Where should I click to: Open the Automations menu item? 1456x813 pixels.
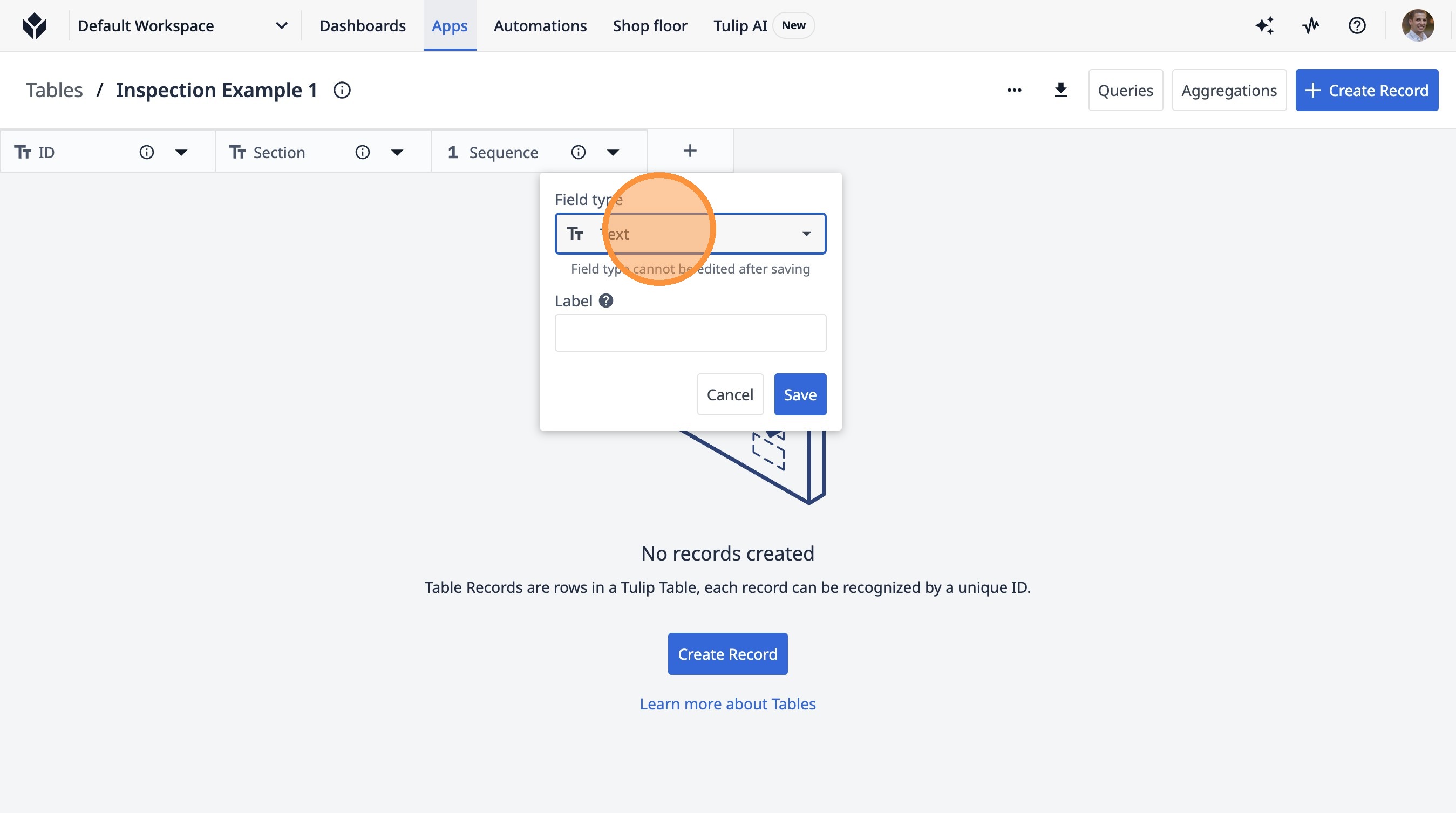540,26
